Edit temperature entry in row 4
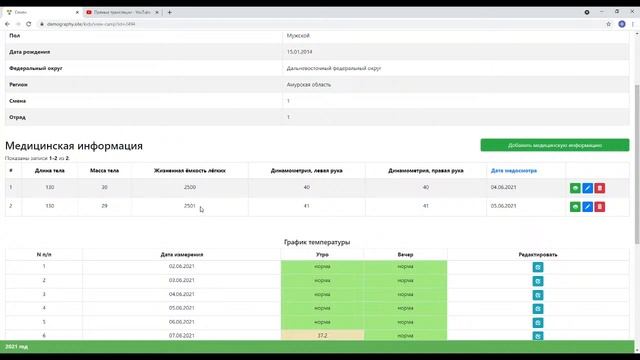The width and height of the screenshot is (640, 360). point(538,309)
